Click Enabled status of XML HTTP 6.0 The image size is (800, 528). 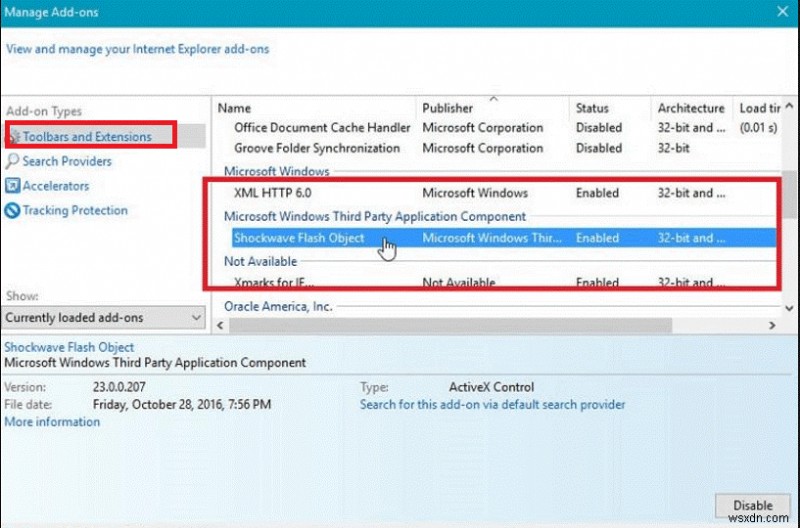click(597, 193)
